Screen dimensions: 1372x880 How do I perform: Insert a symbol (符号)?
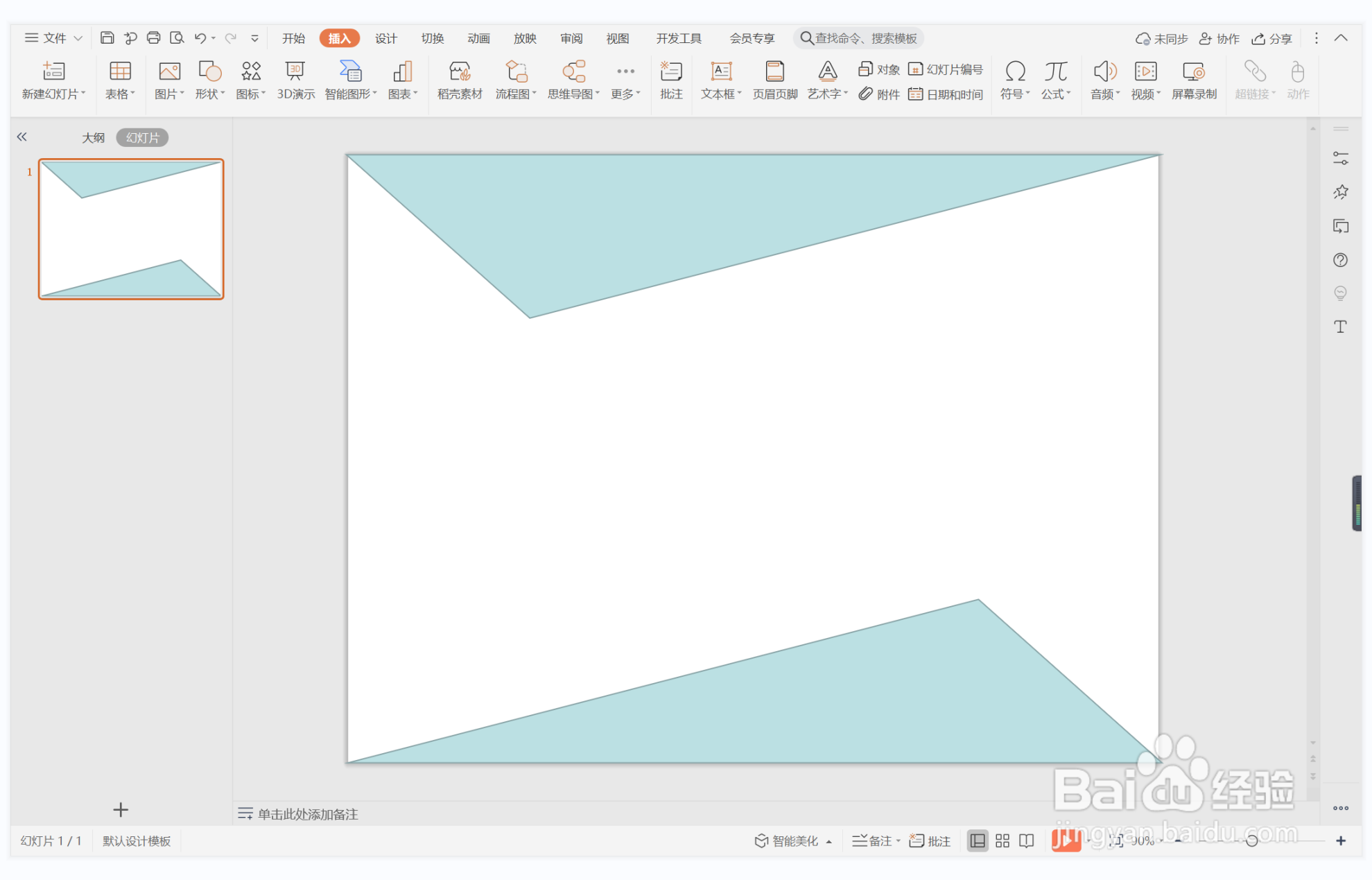click(1015, 80)
